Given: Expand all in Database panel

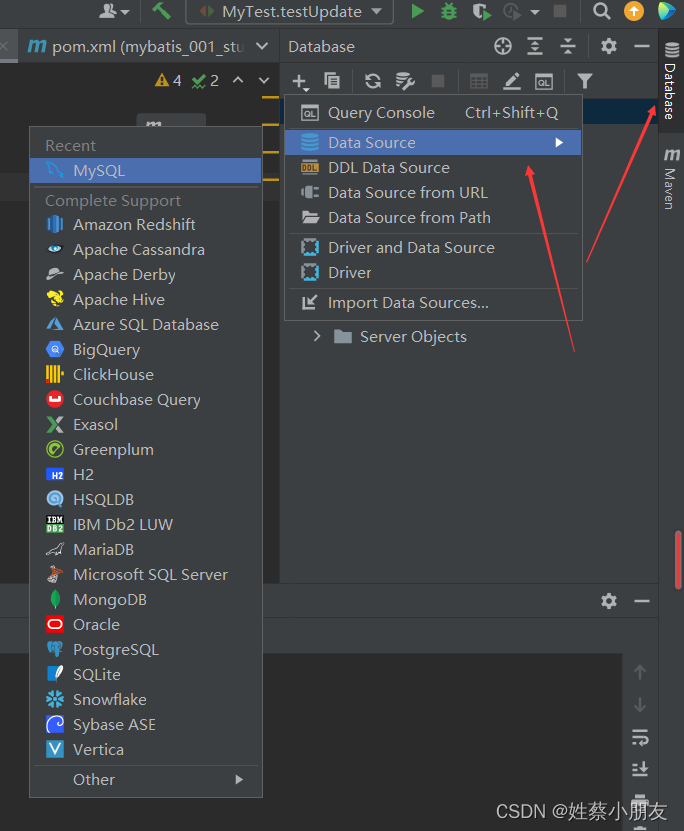Looking at the screenshot, I should pyautogui.click(x=535, y=47).
